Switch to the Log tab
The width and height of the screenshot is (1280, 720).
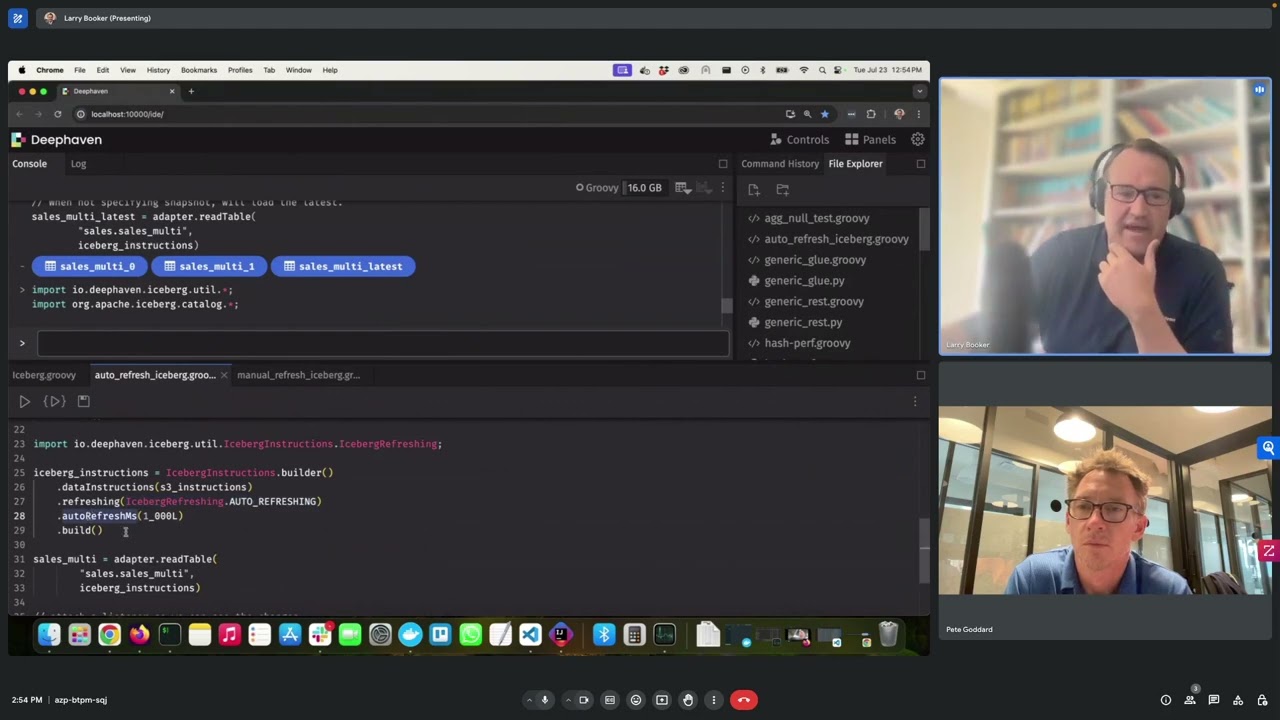[x=78, y=164]
